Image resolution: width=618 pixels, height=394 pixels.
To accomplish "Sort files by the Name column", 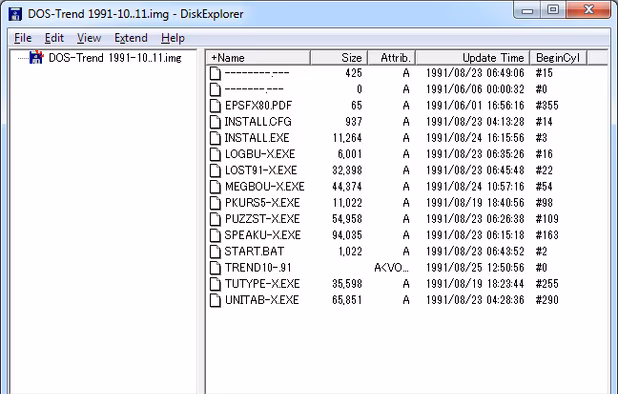I will click(259, 58).
